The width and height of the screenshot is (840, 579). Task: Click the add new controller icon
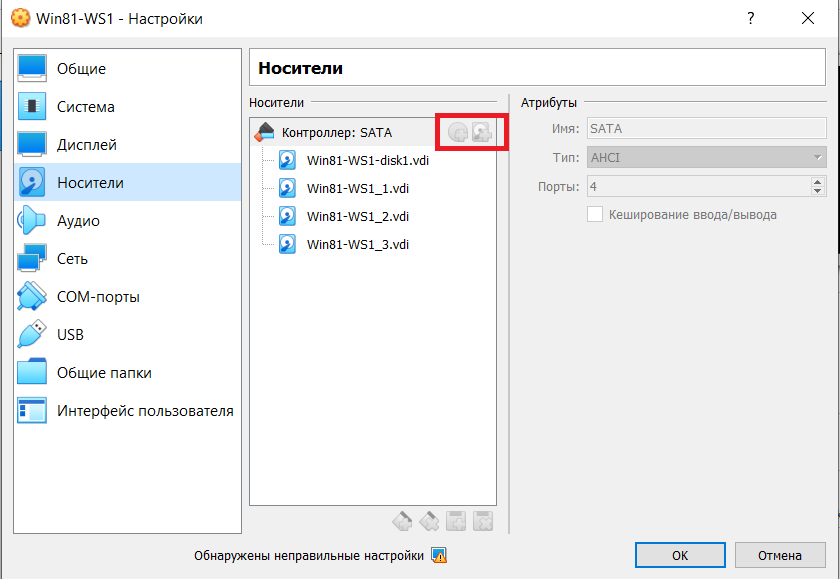(402, 521)
